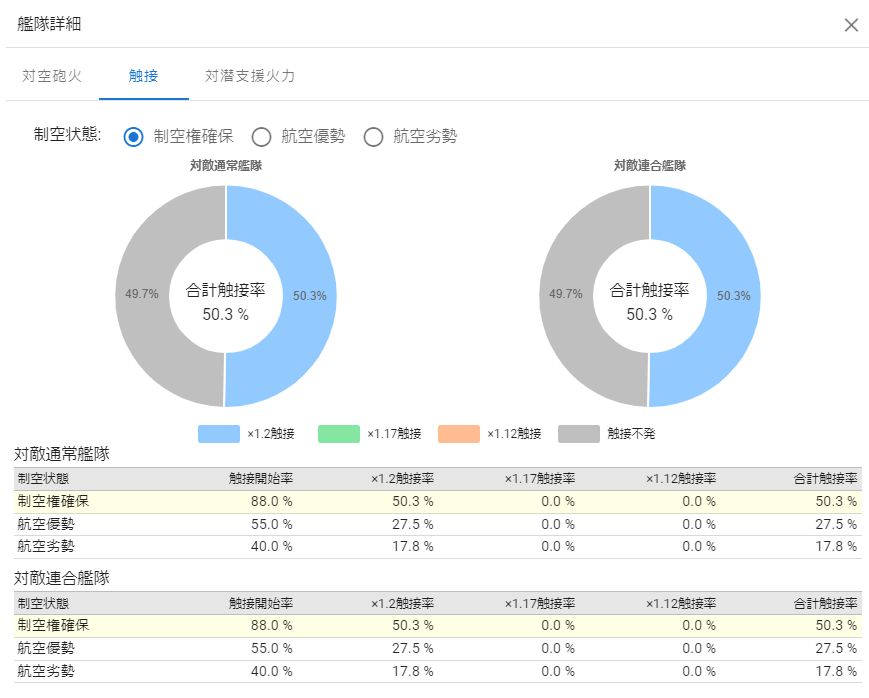Open the 対潜支援火力 tab
Image resolution: width=869 pixels, height=698 pixels.
point(249,76)
